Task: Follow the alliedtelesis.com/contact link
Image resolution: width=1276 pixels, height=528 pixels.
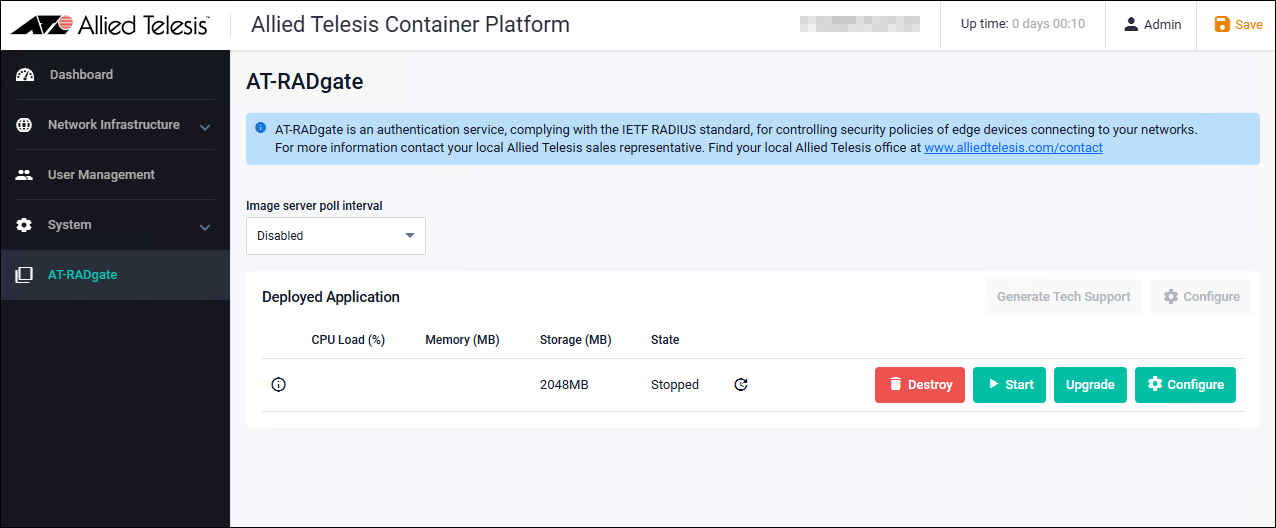Action: 1013,148
